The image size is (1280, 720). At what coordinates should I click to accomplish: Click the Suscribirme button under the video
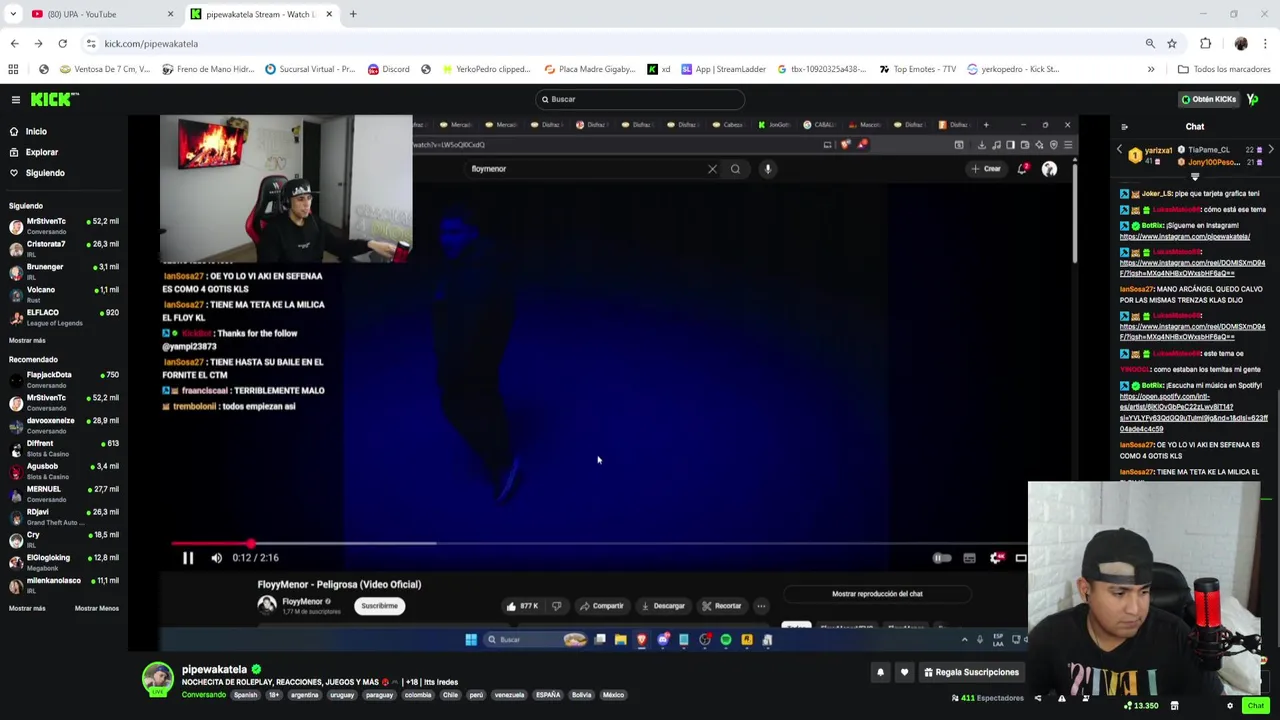pyautogui.click(x=379, y=606)
